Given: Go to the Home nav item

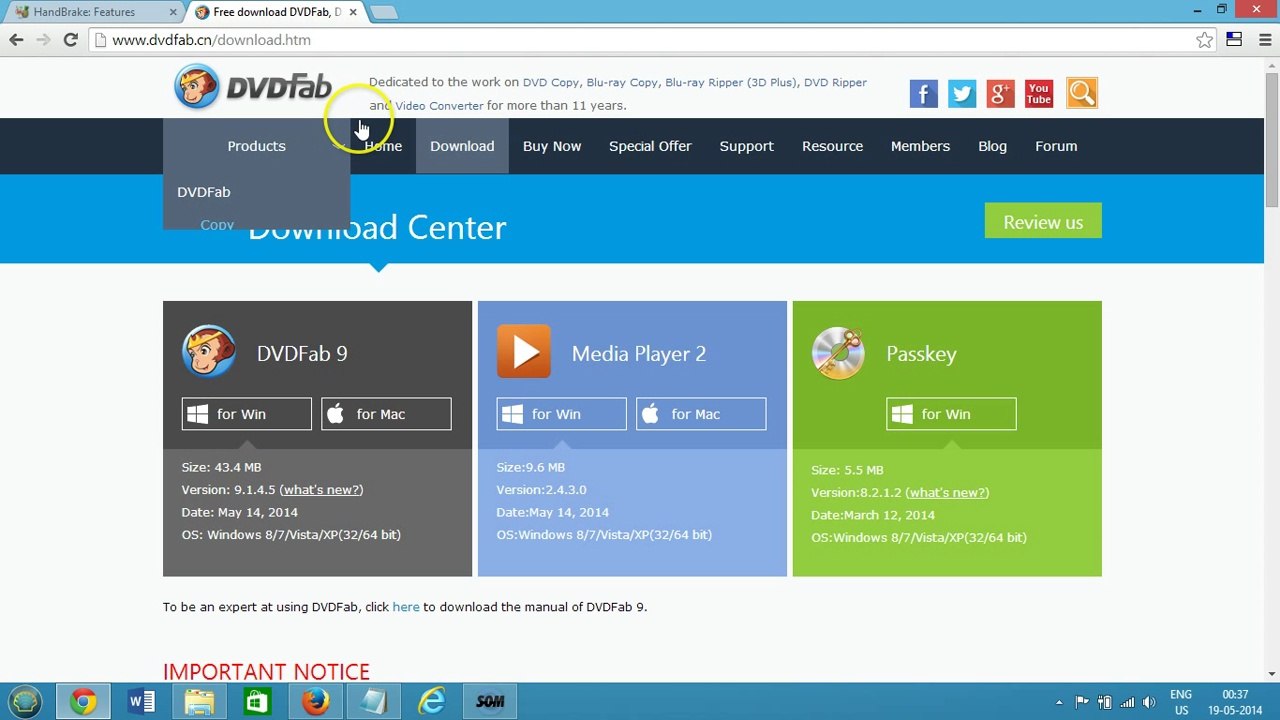Looking at the screenshot, I should click(x=383, y=146).
